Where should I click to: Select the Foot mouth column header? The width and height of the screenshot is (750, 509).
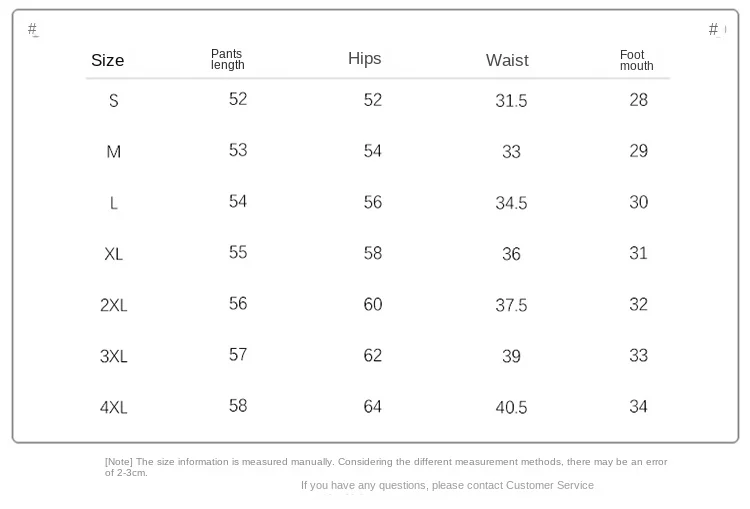coord(636,61)
